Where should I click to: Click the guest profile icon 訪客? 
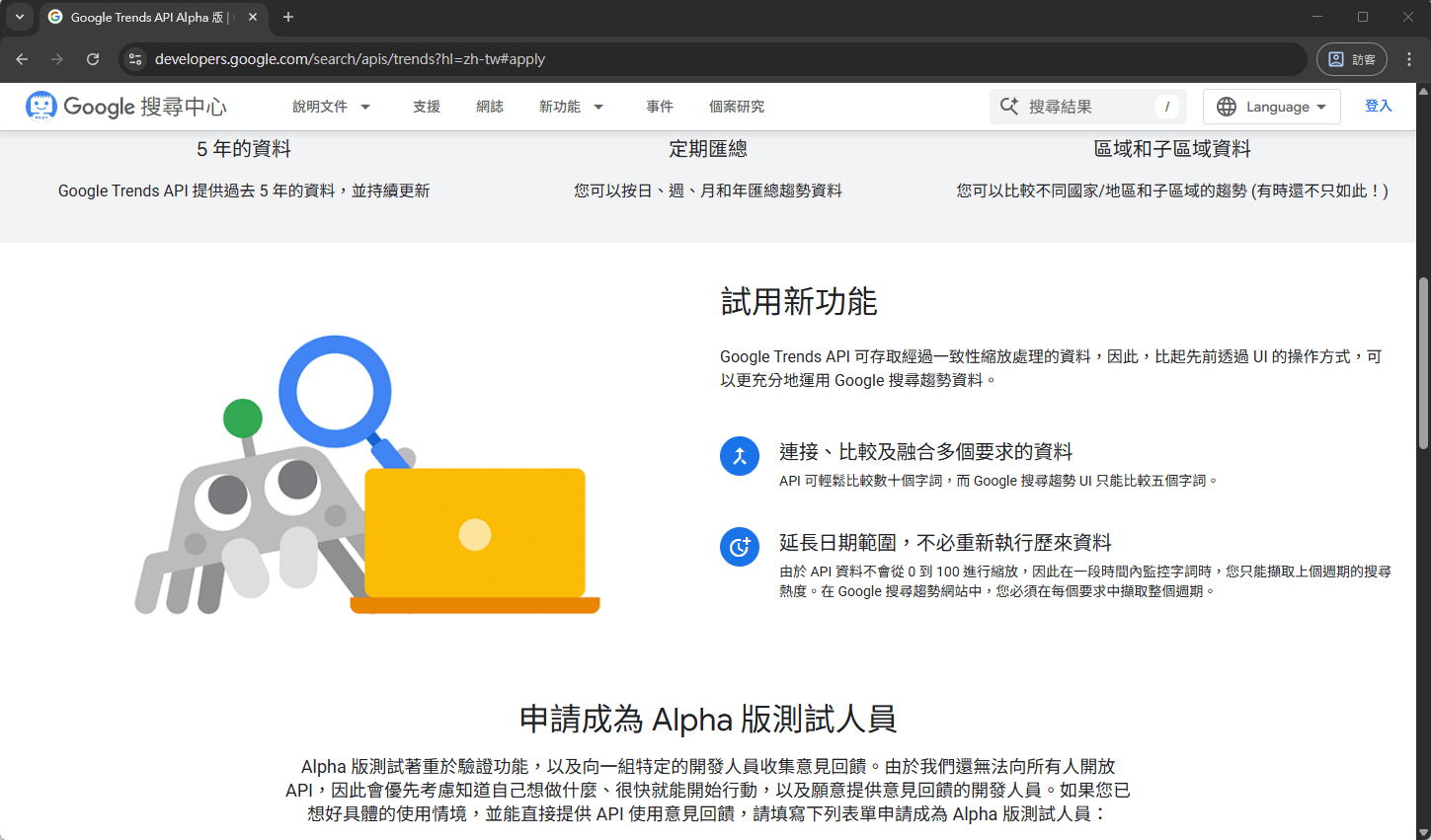[1352, 59]
